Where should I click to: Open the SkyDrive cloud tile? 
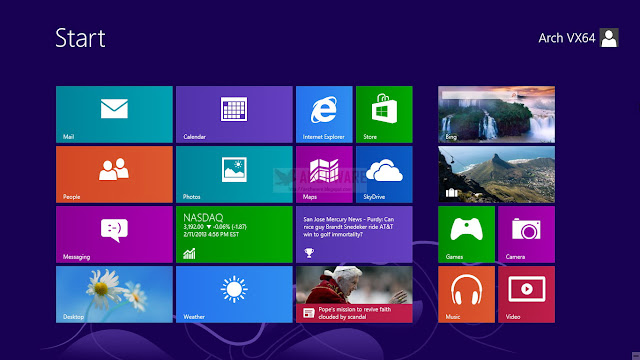[x=384, y=174]
